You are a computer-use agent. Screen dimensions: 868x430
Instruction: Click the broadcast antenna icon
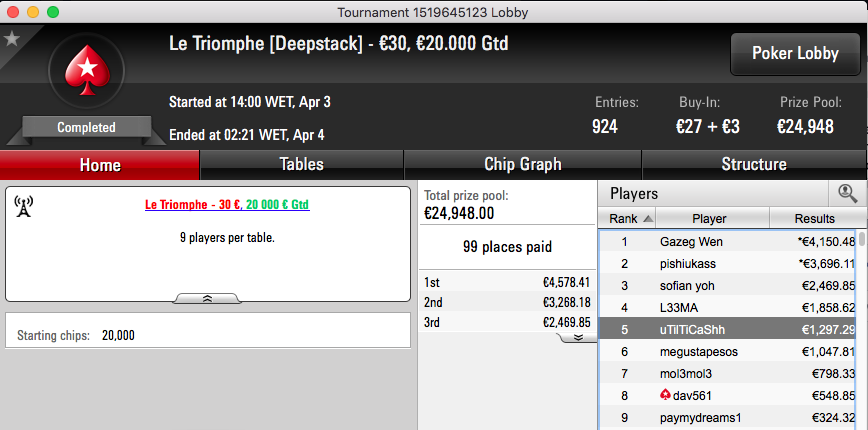23,206
